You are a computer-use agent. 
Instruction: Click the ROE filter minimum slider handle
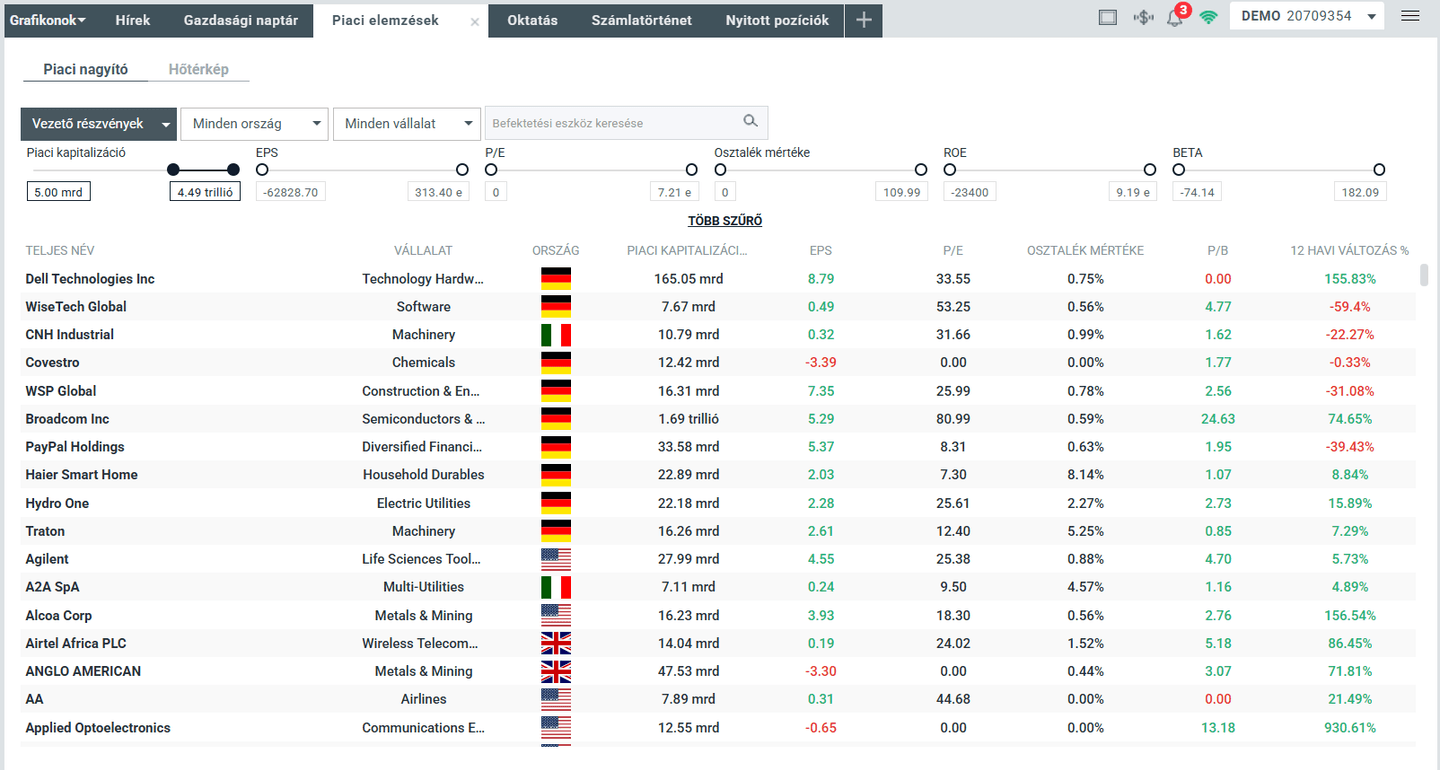pyautogui.click(x=950, y=170)
